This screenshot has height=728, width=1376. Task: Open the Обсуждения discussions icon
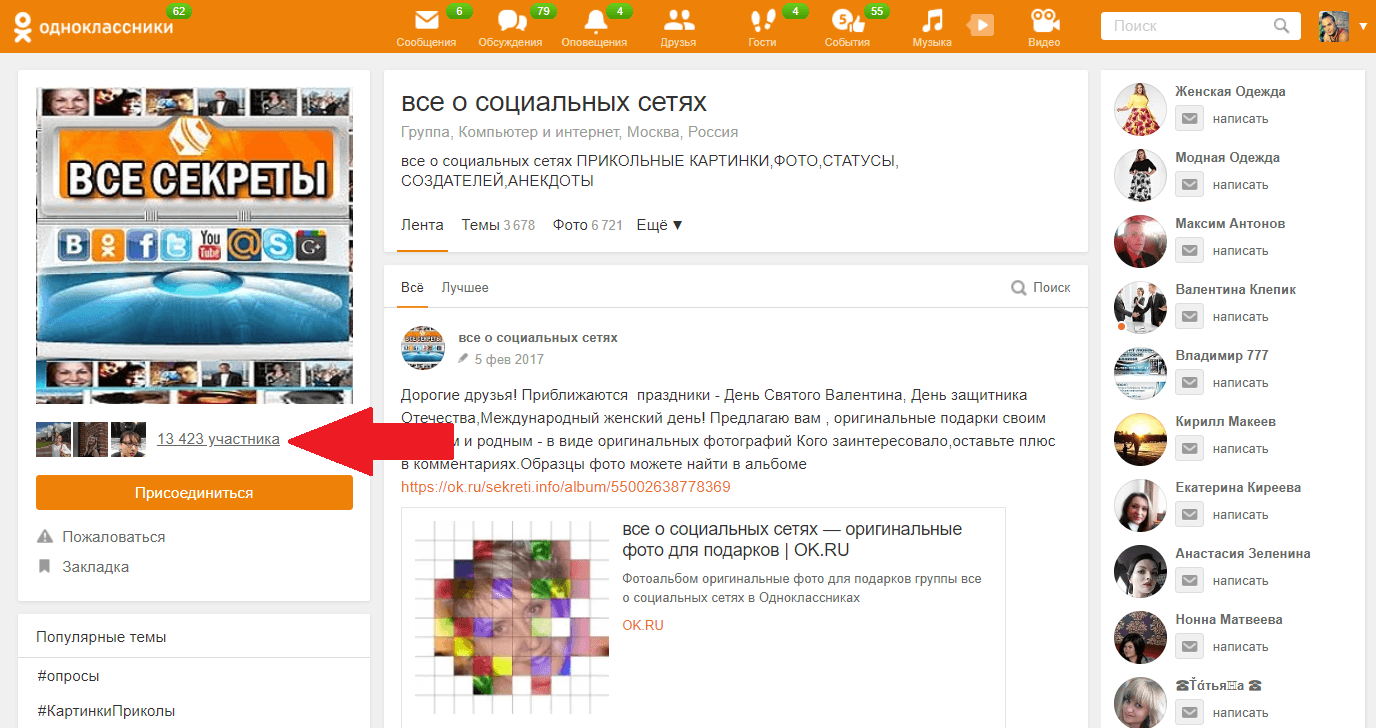coord(511,21)
